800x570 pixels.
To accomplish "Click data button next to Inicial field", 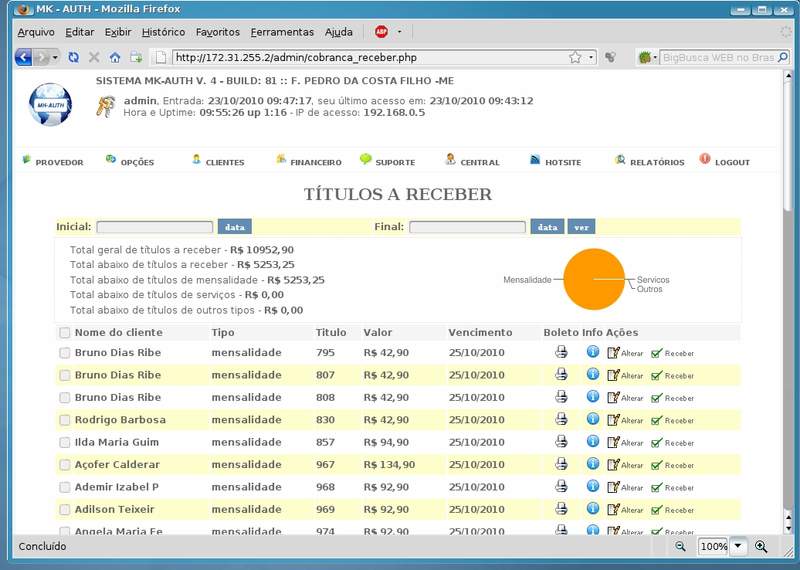I will point(235,227).
